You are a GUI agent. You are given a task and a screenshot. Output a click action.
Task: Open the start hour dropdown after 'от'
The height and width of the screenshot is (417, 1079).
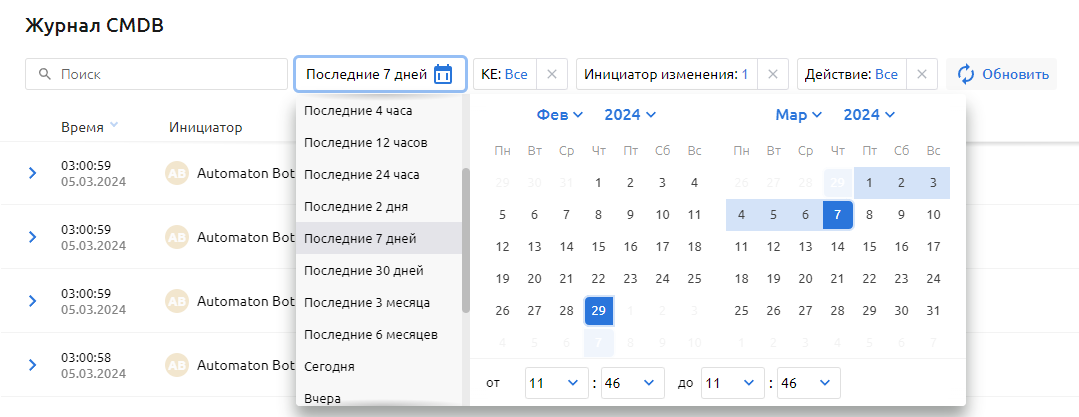(556, 383)
